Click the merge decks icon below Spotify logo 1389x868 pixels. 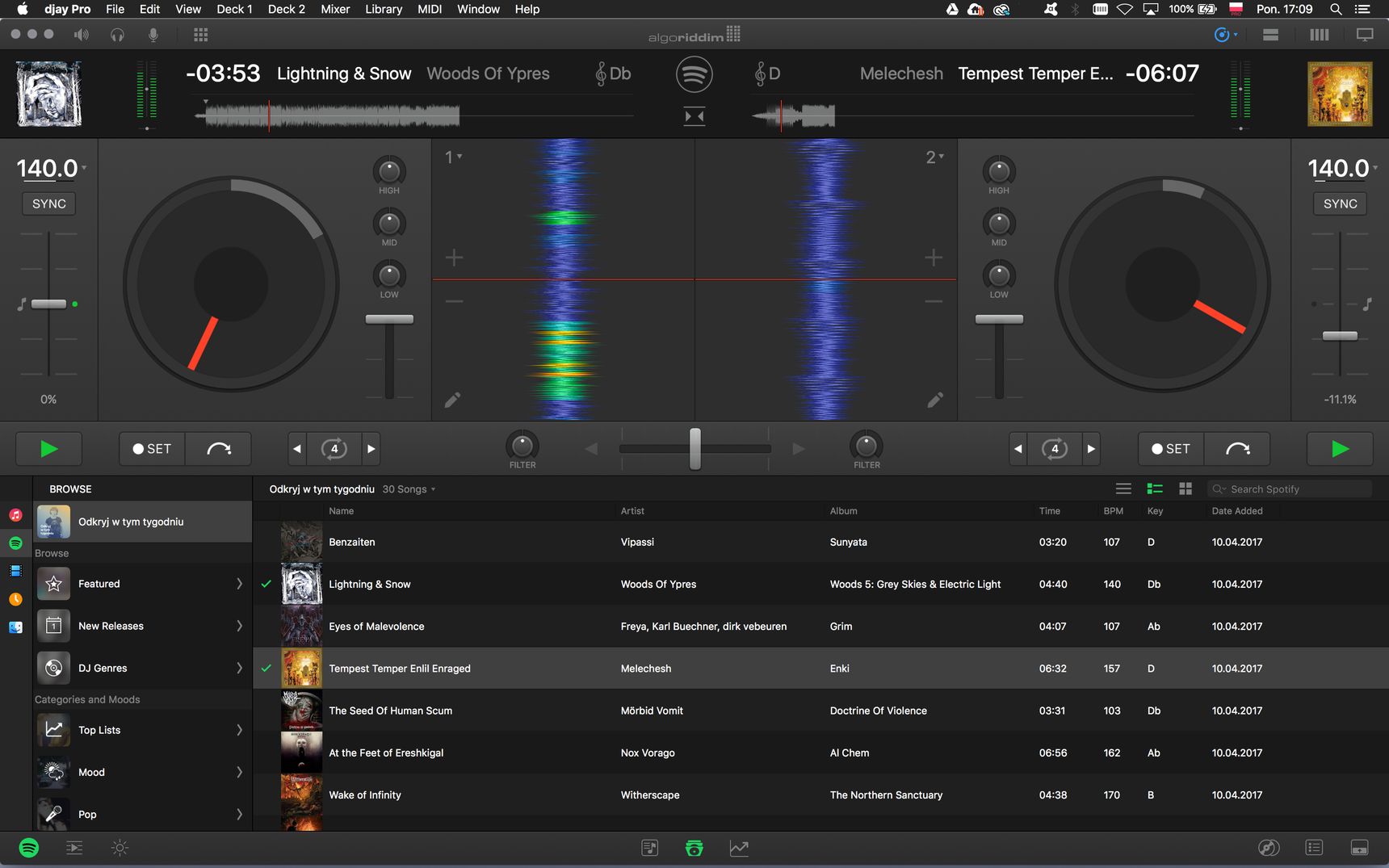pos(694,116)
